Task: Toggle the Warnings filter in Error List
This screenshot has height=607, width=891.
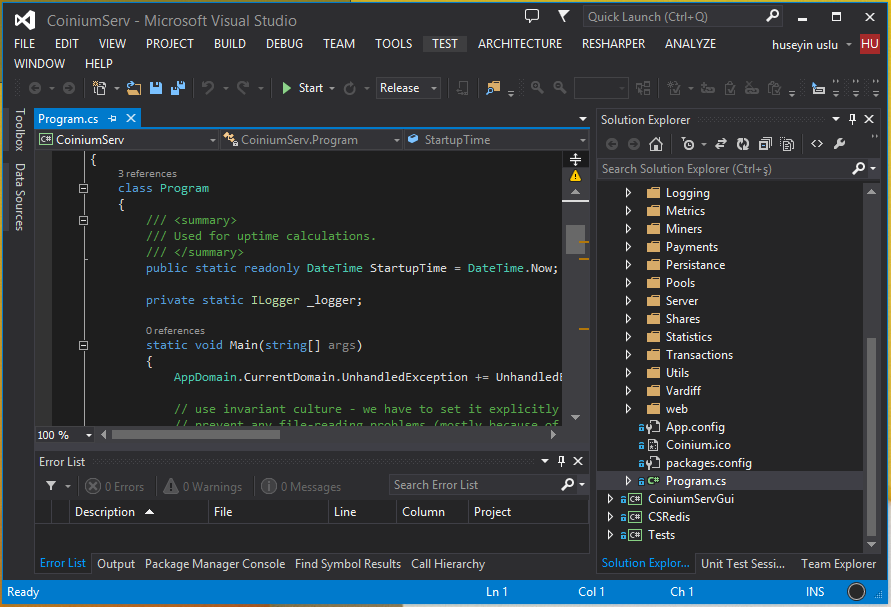Action: (202, 486)
